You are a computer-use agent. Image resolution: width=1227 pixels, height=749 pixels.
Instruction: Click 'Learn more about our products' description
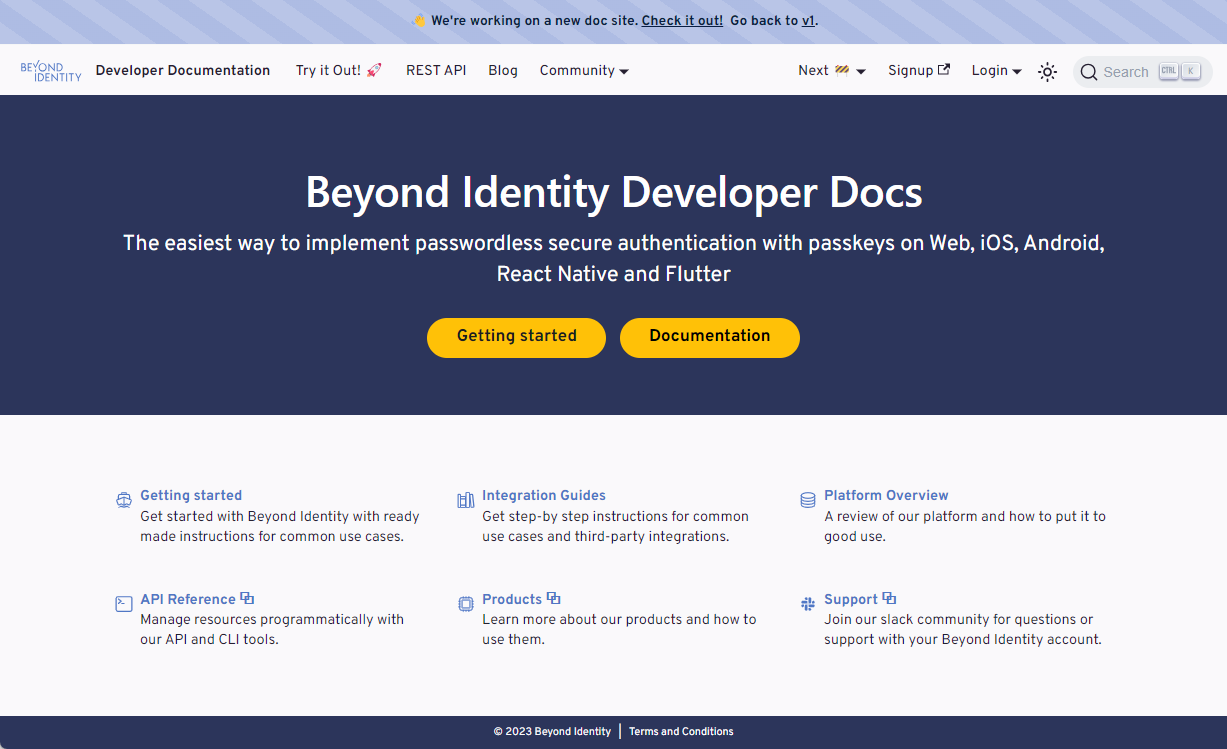coord(619,629)
